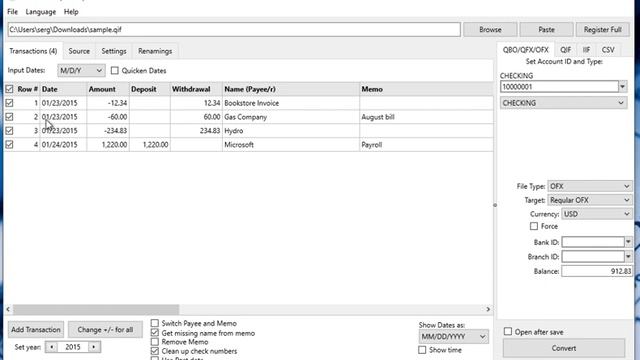Click the Browse button
640x360 pixels.
pyautogui.click(x=490, y=29)
